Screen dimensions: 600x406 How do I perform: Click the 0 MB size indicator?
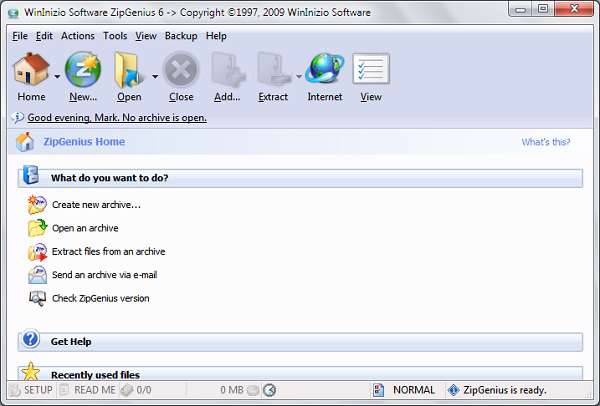232,390
